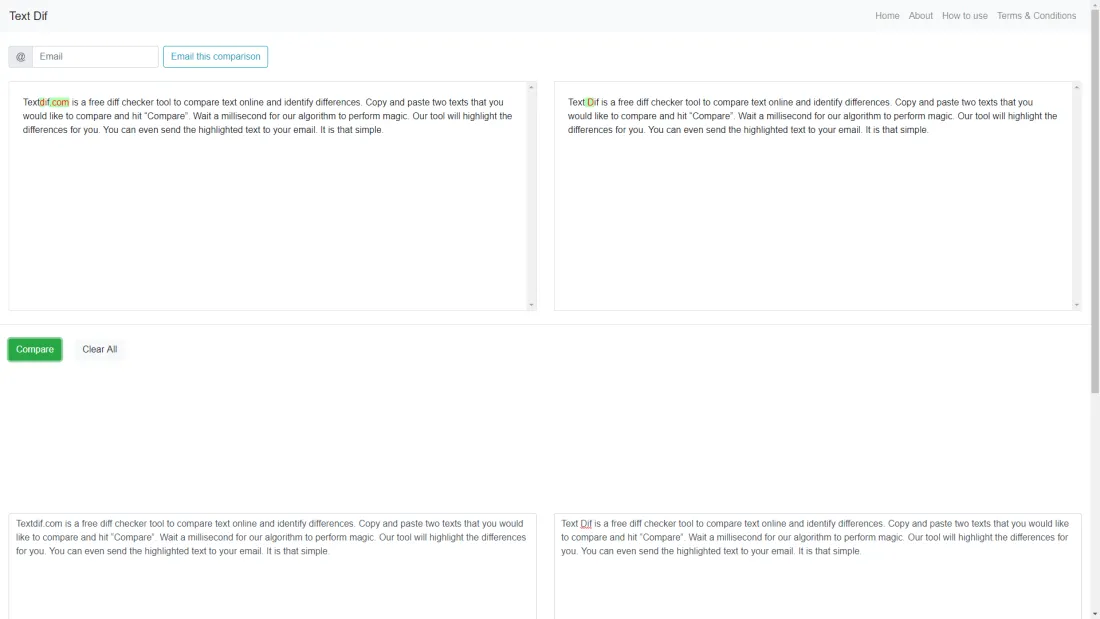This screenshot has width=1100, height=619.
Task: Open the About page
Action: [x=921, y=15]
